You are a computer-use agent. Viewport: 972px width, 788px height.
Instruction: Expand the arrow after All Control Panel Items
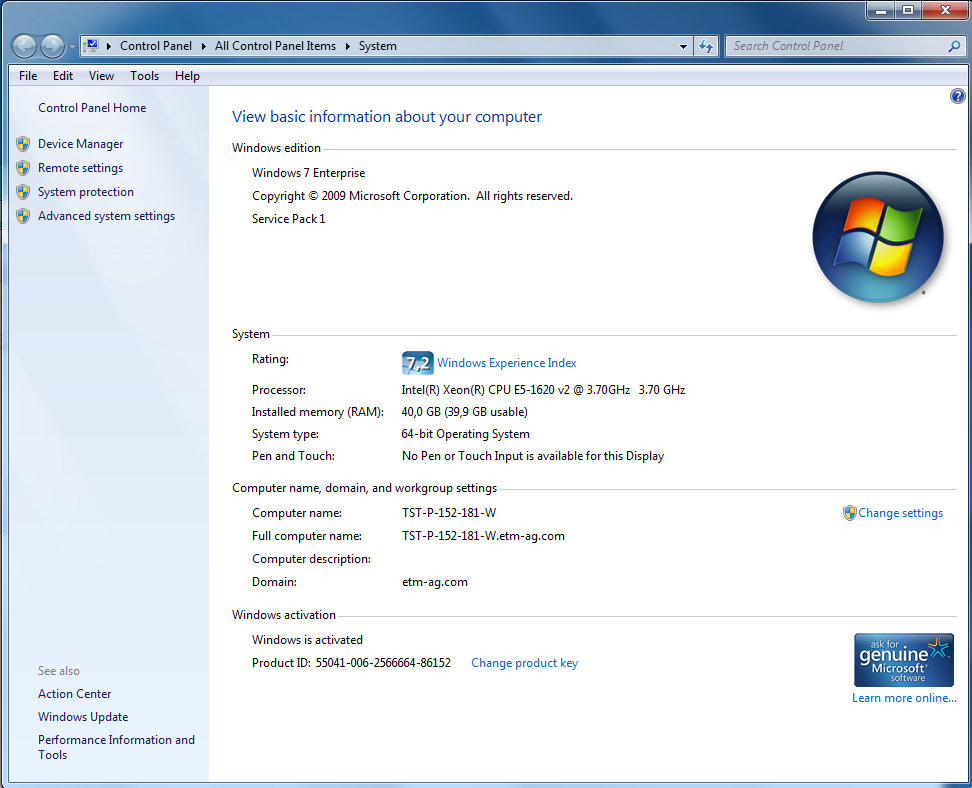pyautogui.click(x=348, y=46)
